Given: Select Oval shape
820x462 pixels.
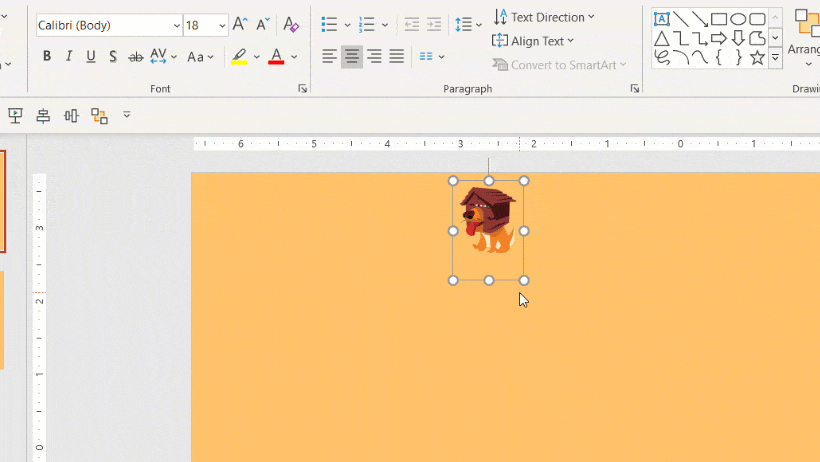Looking at the screenshot, I should click(x=738, y=19).
